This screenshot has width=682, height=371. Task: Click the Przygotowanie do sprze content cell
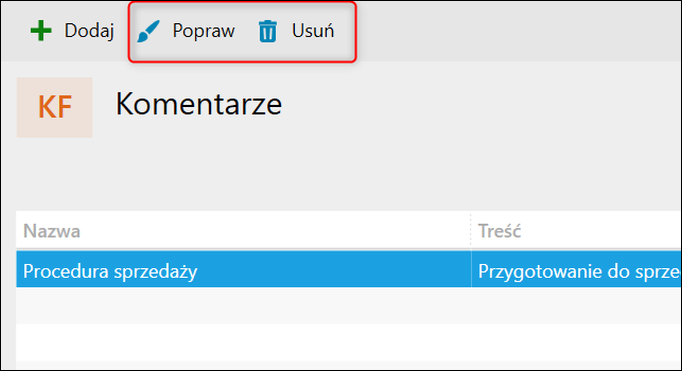(576, 269)
